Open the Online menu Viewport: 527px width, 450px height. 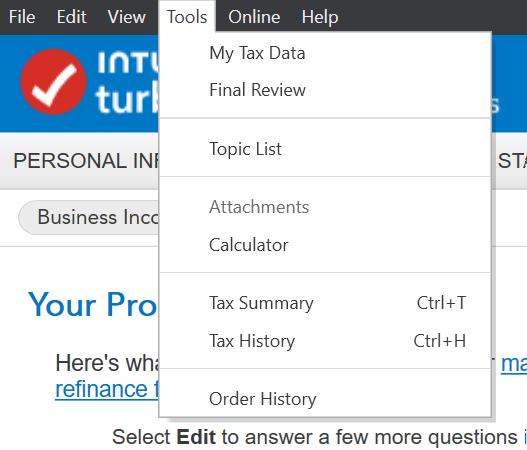[x=254, y=17]
